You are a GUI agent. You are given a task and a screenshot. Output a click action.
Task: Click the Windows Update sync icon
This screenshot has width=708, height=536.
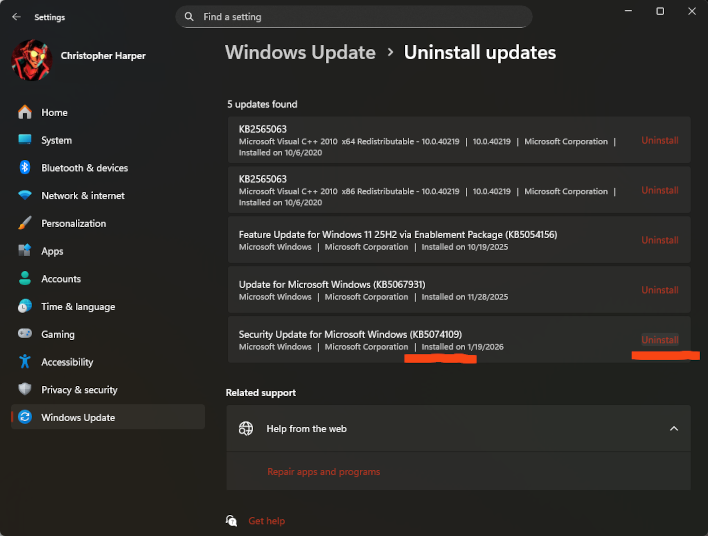[x=25, y=417]
